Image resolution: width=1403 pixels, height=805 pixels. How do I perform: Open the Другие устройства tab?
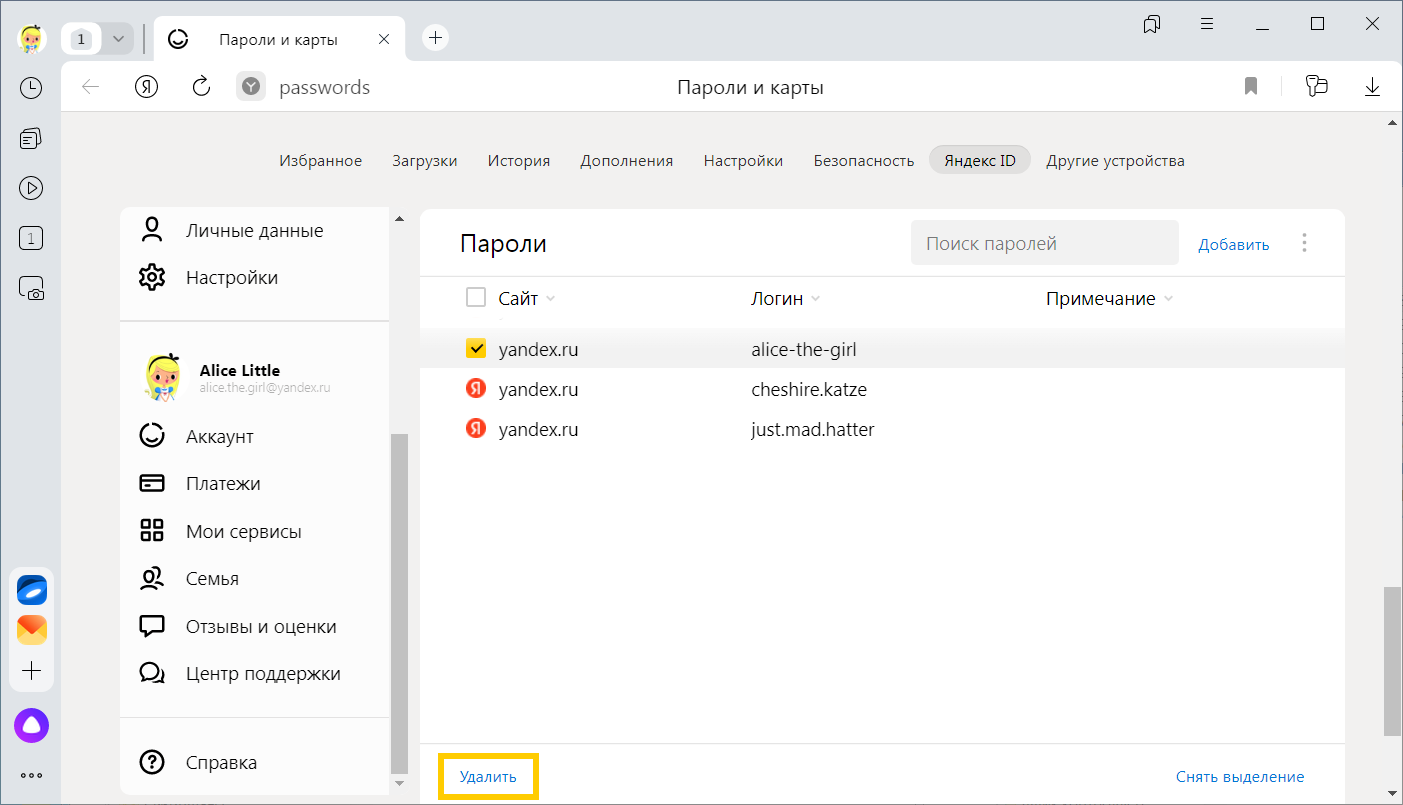1115,160
